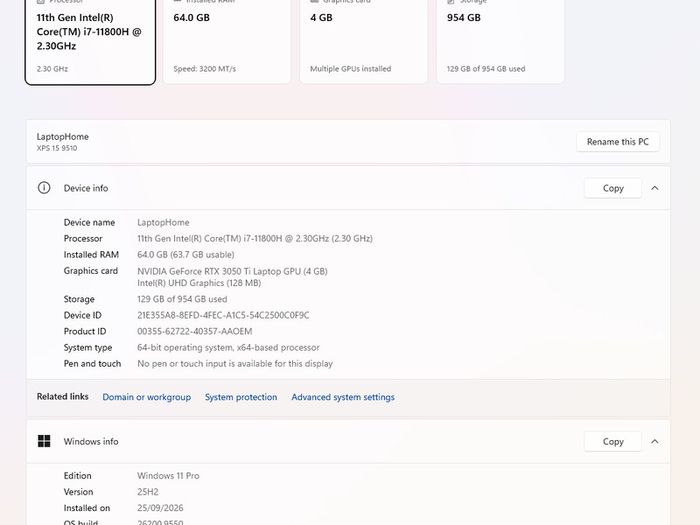700x525 pixels.
Task: Click the Installed on date 25/09/2026
Action: coord(160,508)
